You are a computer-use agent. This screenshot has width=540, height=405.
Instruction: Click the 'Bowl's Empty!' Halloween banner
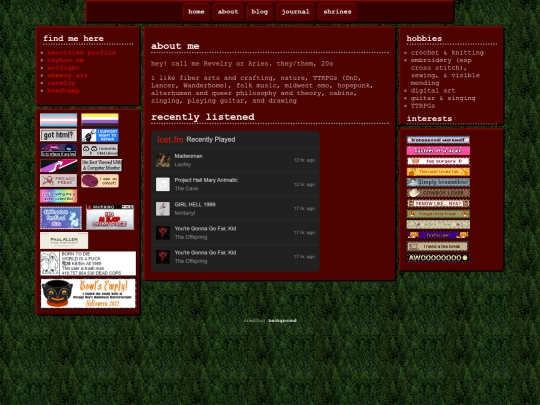[88, 293]
